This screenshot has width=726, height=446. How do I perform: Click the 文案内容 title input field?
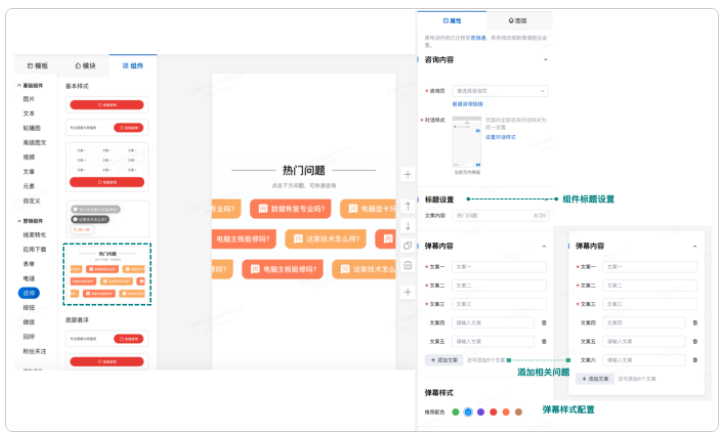tap(499, 215)
